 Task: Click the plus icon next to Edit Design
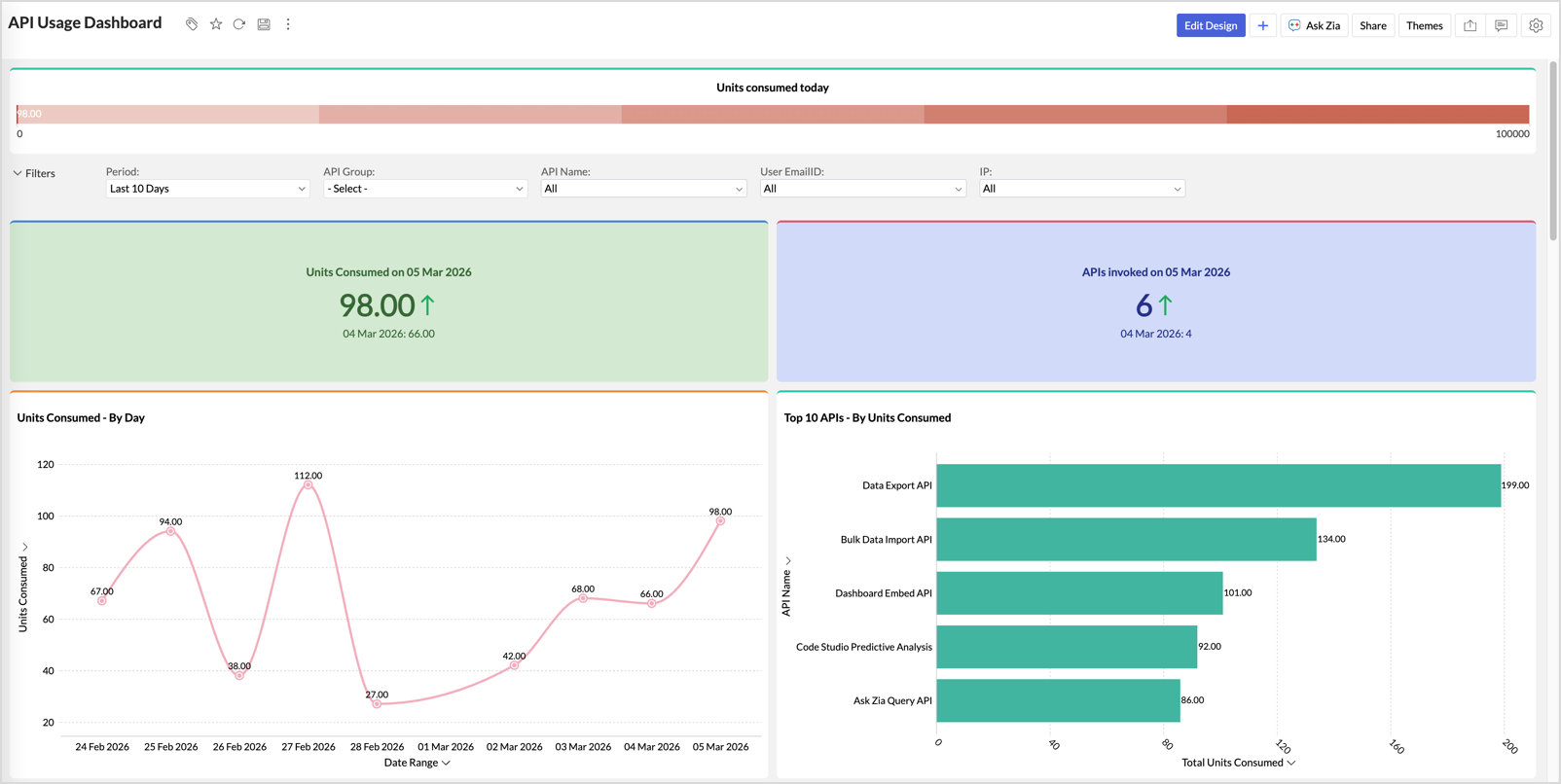click(x=1263, y=25)
